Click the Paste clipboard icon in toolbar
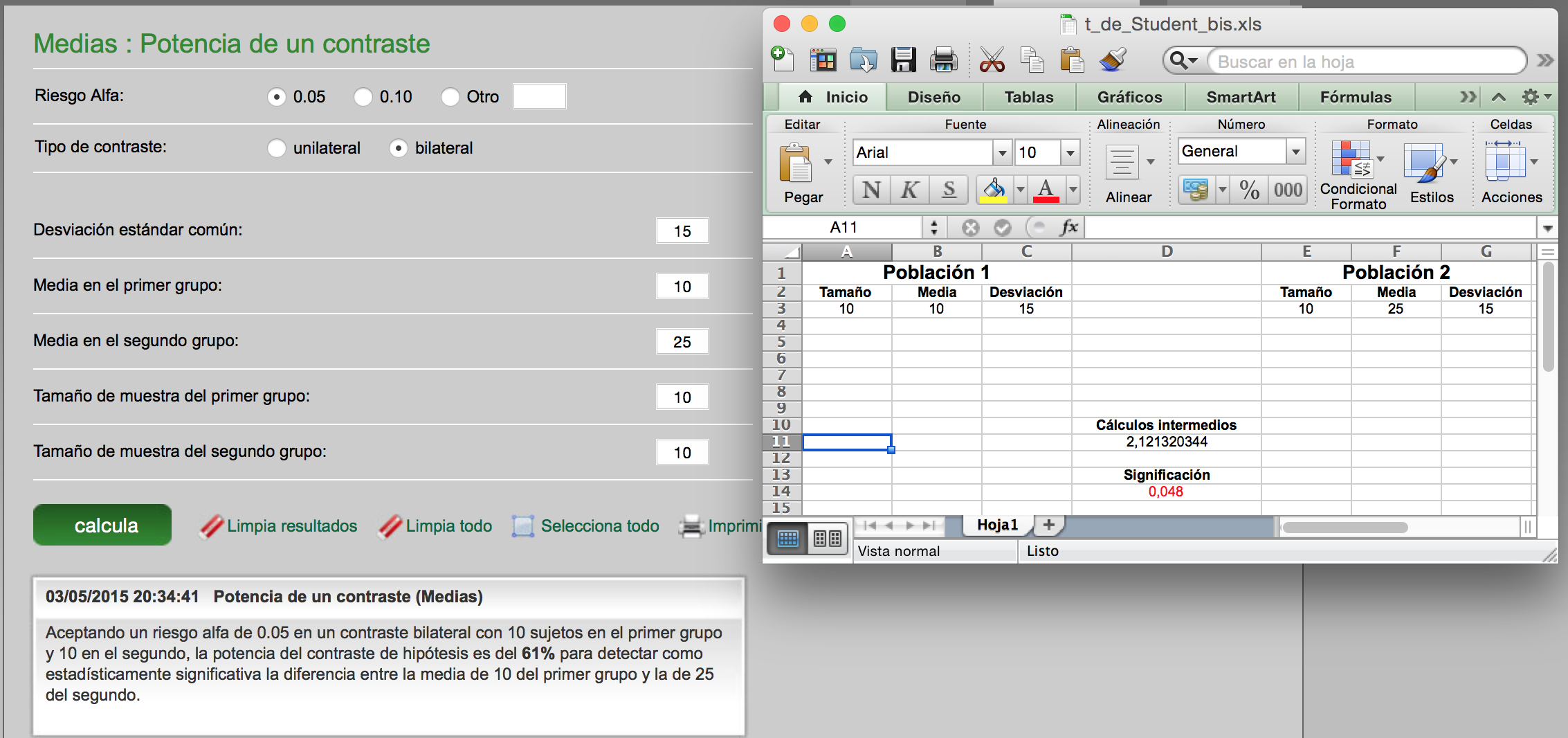The width and height of the screenshot is (1568, 738). pos(1071,61)
